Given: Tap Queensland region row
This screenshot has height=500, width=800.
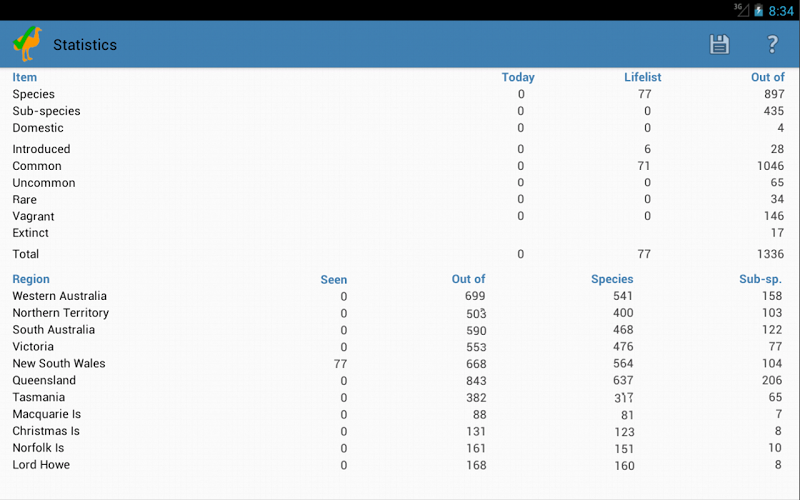Looking at the screenshot, I should [x=397, y=380].
